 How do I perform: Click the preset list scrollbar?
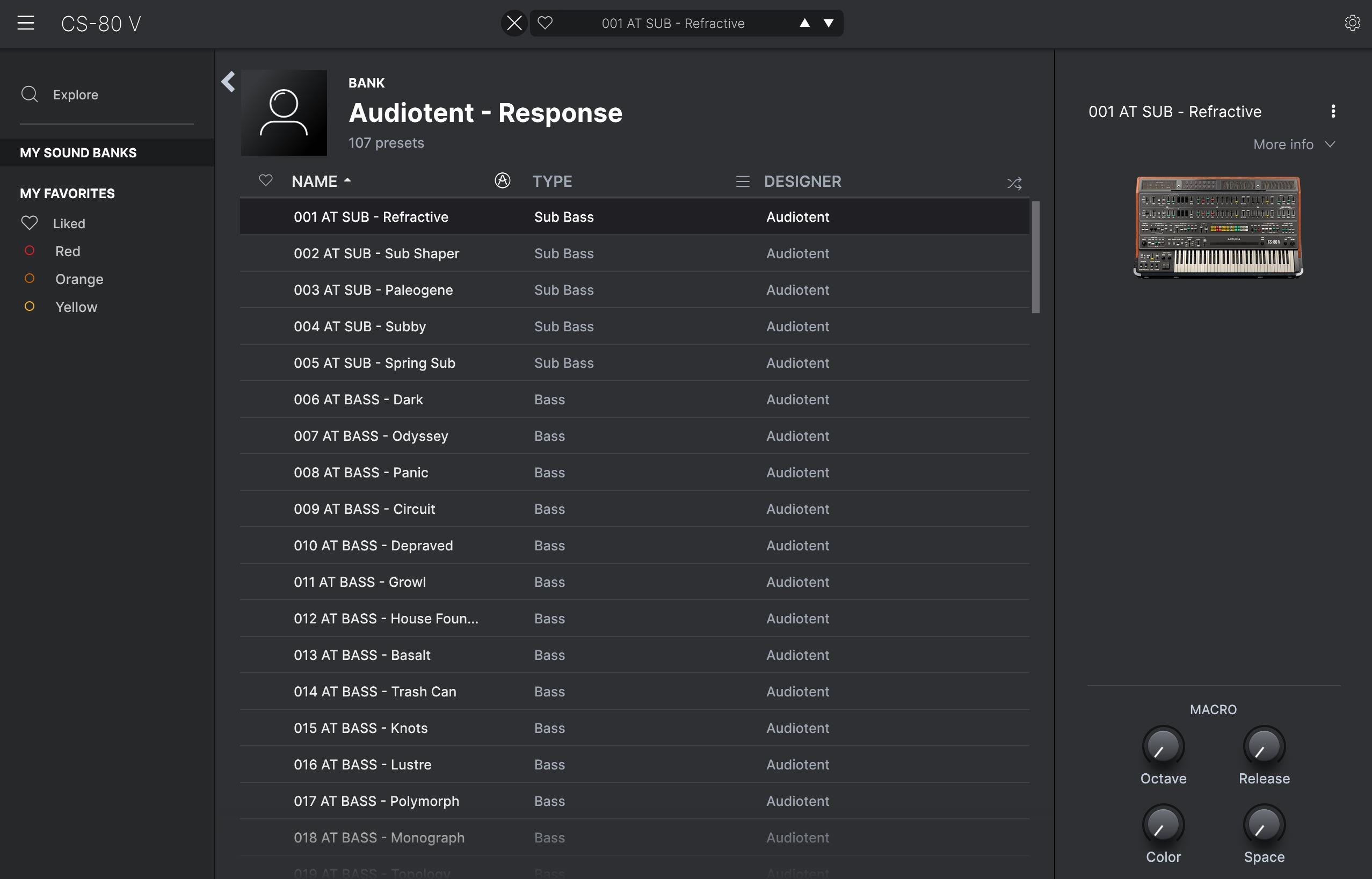[x=1035, y=257]
